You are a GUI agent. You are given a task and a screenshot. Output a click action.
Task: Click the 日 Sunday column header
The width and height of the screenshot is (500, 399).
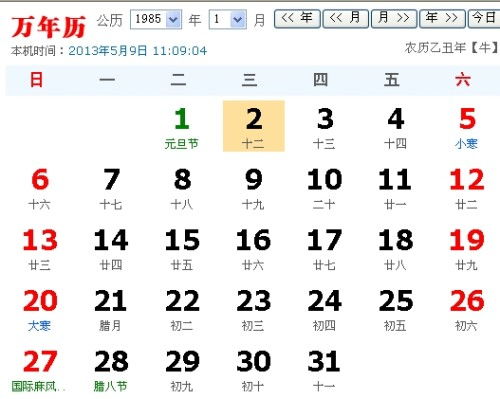coord(37,80)
